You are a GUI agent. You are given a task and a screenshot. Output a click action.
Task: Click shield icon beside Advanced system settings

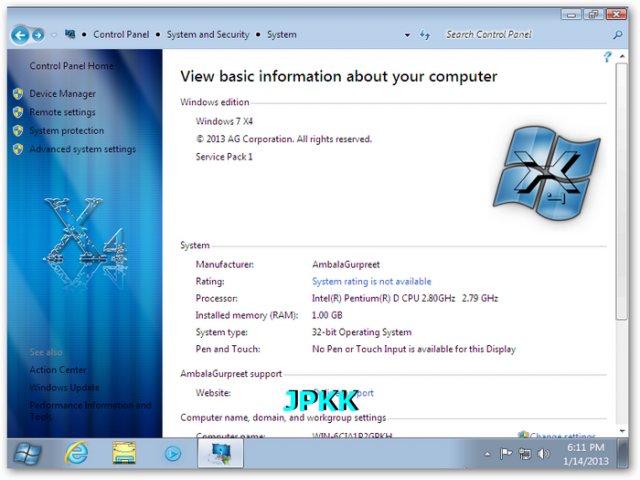[18, 149]
